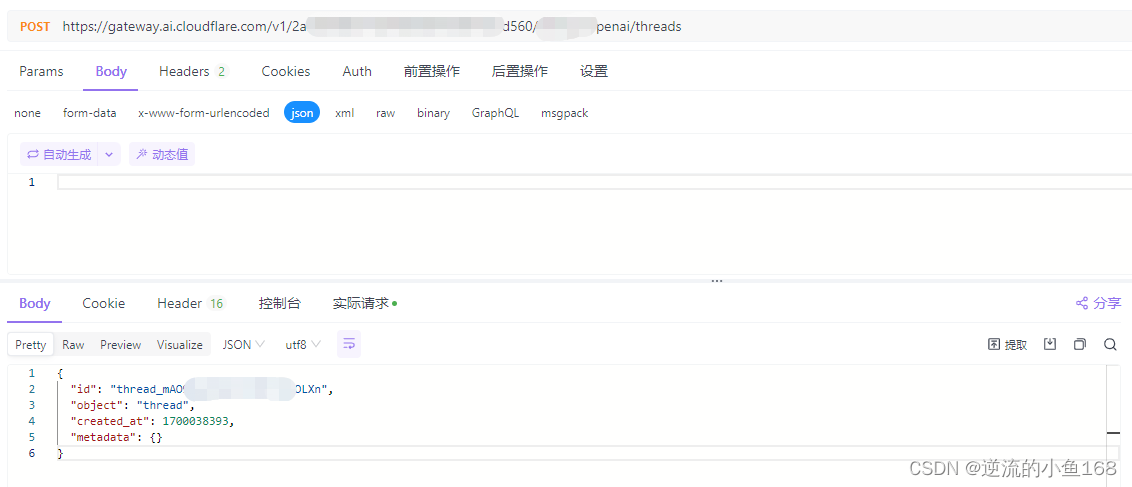The height and width of the screenshot is (487, 1132).
Task: Click the 自动生成 button
Action: pyautogui.click(x=59, y=154)
